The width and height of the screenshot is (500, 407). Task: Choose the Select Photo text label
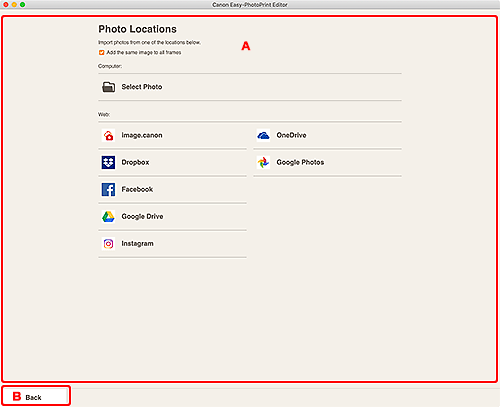point(142,87)
